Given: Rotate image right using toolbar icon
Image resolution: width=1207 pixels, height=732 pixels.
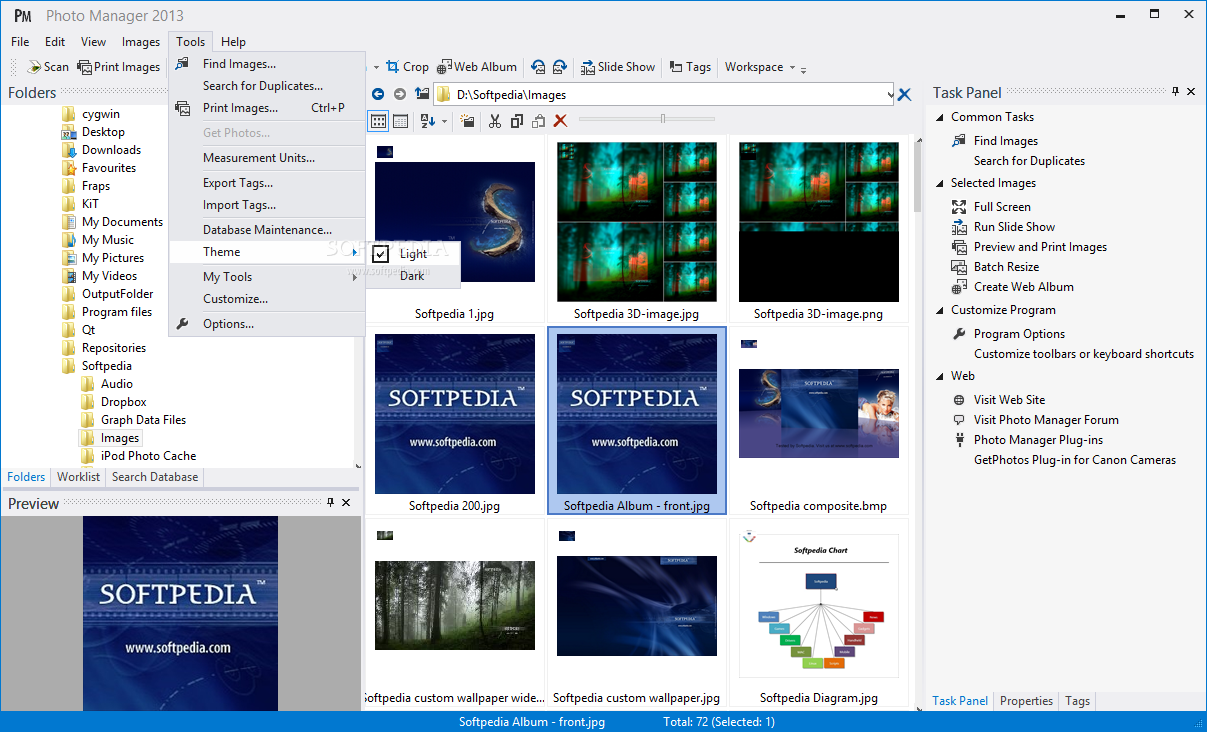Looking at the screenshot, I should [559, 67].
